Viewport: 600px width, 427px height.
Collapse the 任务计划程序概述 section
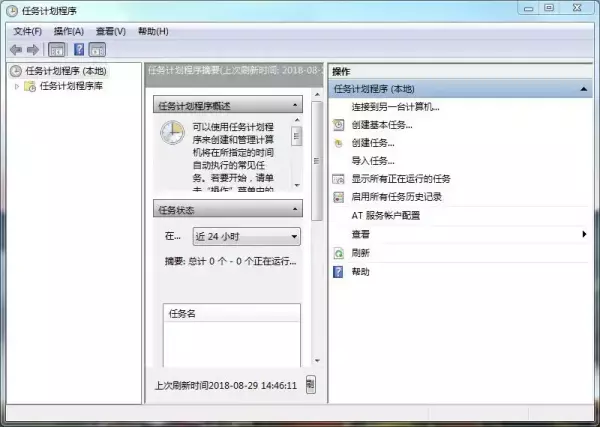[295, 105]
